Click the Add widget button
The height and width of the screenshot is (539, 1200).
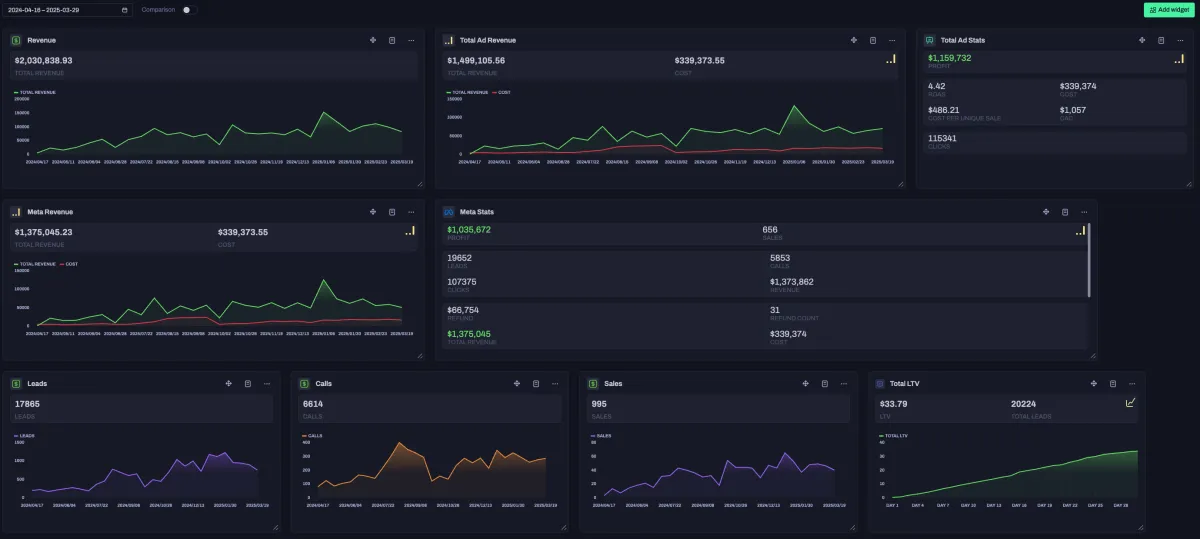[x=1169, y=10]
